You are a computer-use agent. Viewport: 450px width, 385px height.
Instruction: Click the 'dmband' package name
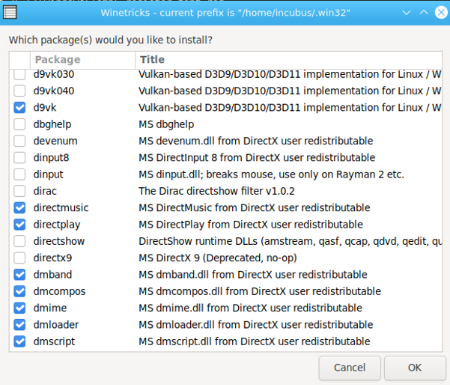pos(53,274)
